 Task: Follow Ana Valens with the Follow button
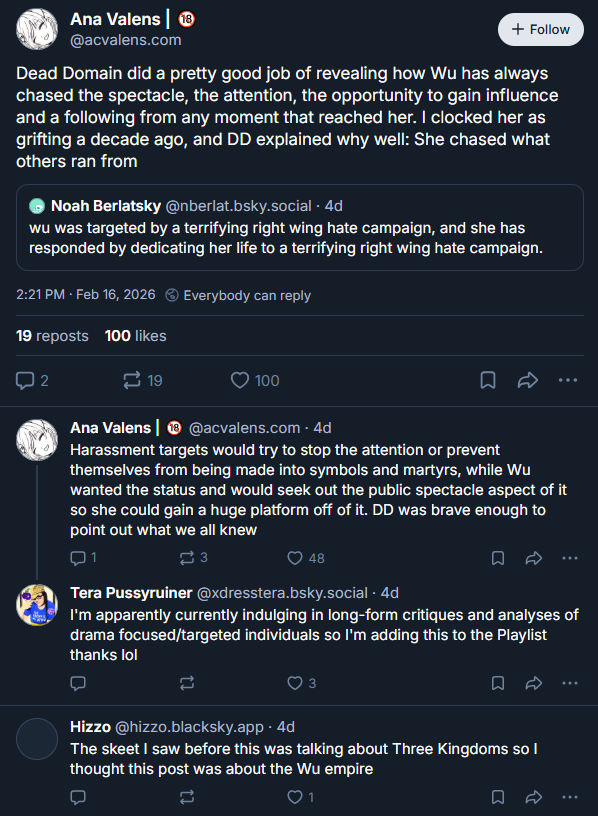pos(540,30)
